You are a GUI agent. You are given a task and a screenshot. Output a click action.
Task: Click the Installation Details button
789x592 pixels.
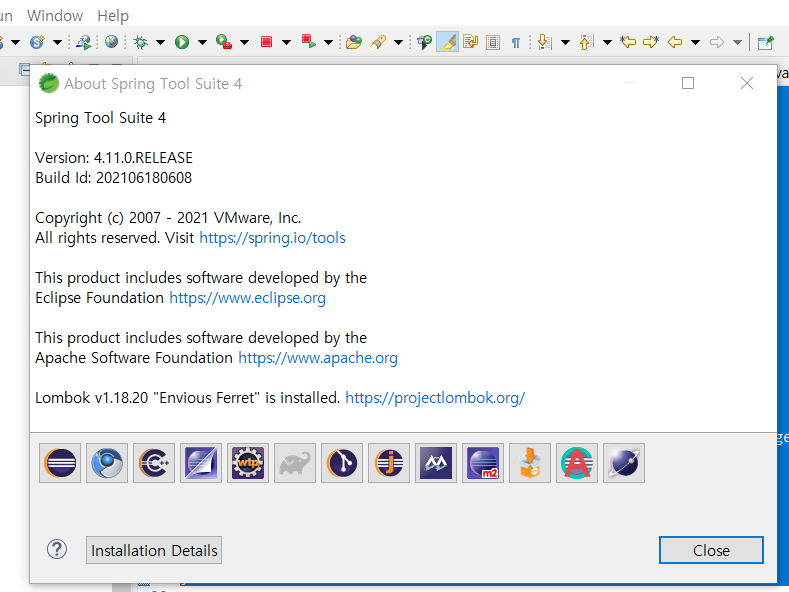click(154, 550)
